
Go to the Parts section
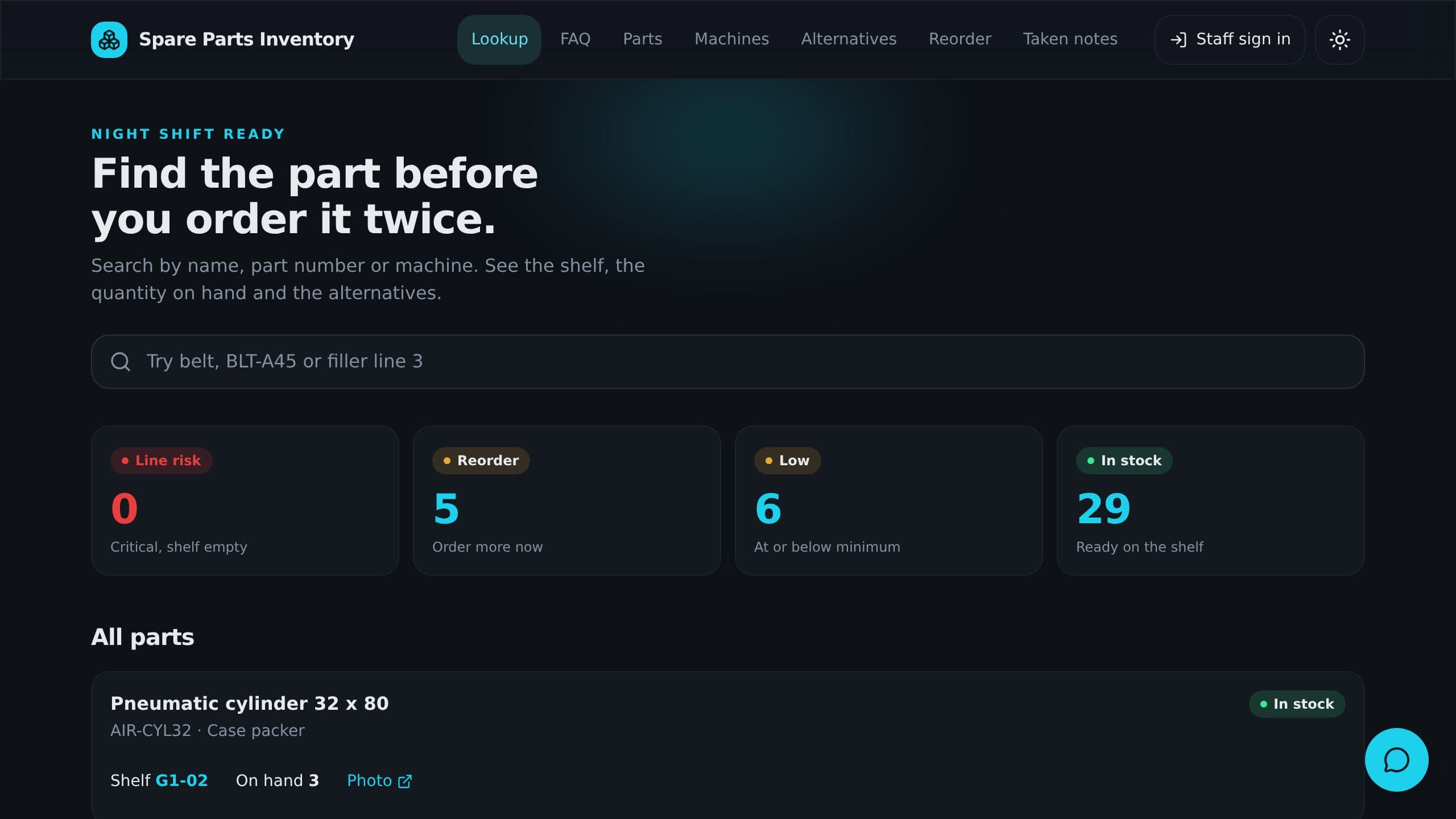click(643, 39)
